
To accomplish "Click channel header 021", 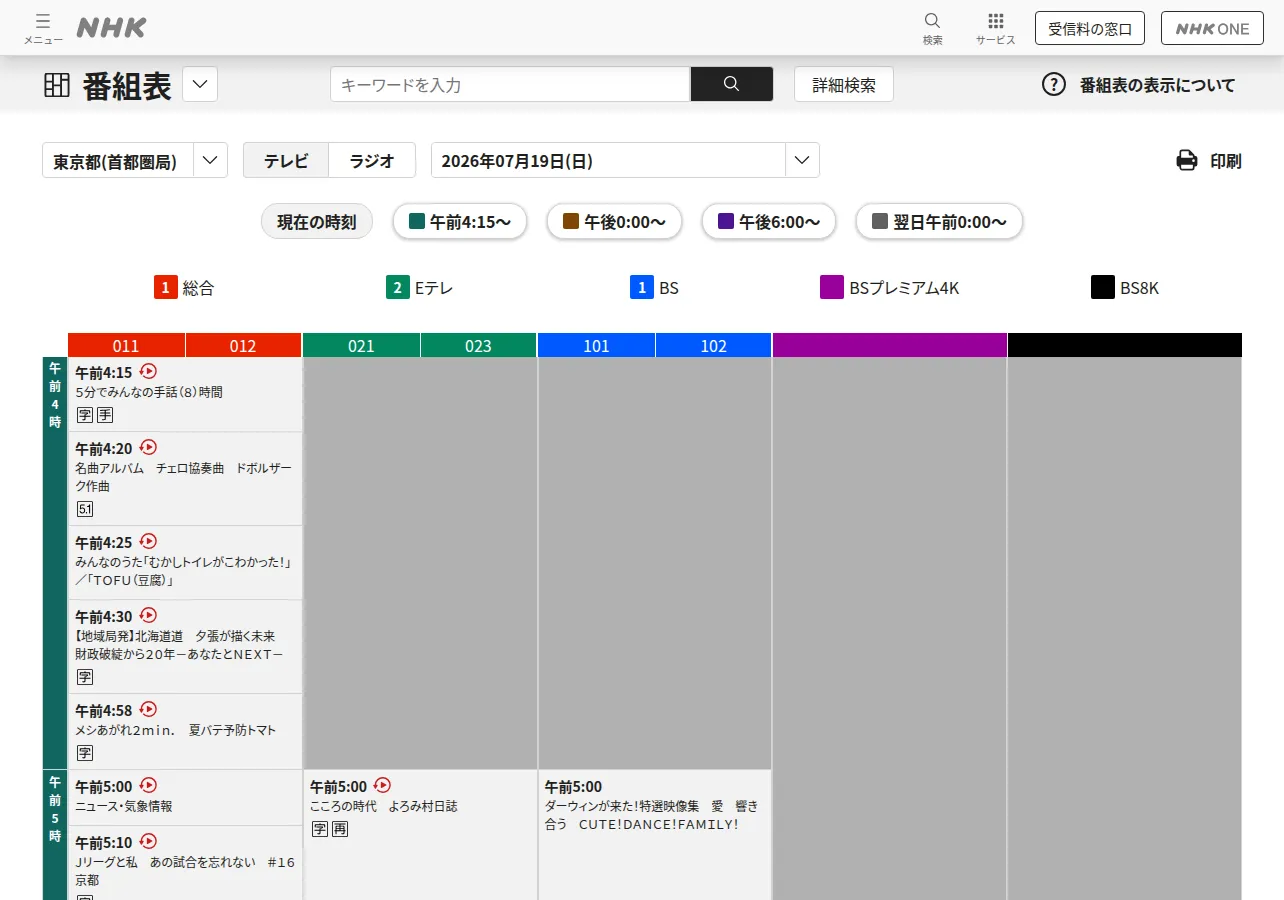I will coord(361,346).
